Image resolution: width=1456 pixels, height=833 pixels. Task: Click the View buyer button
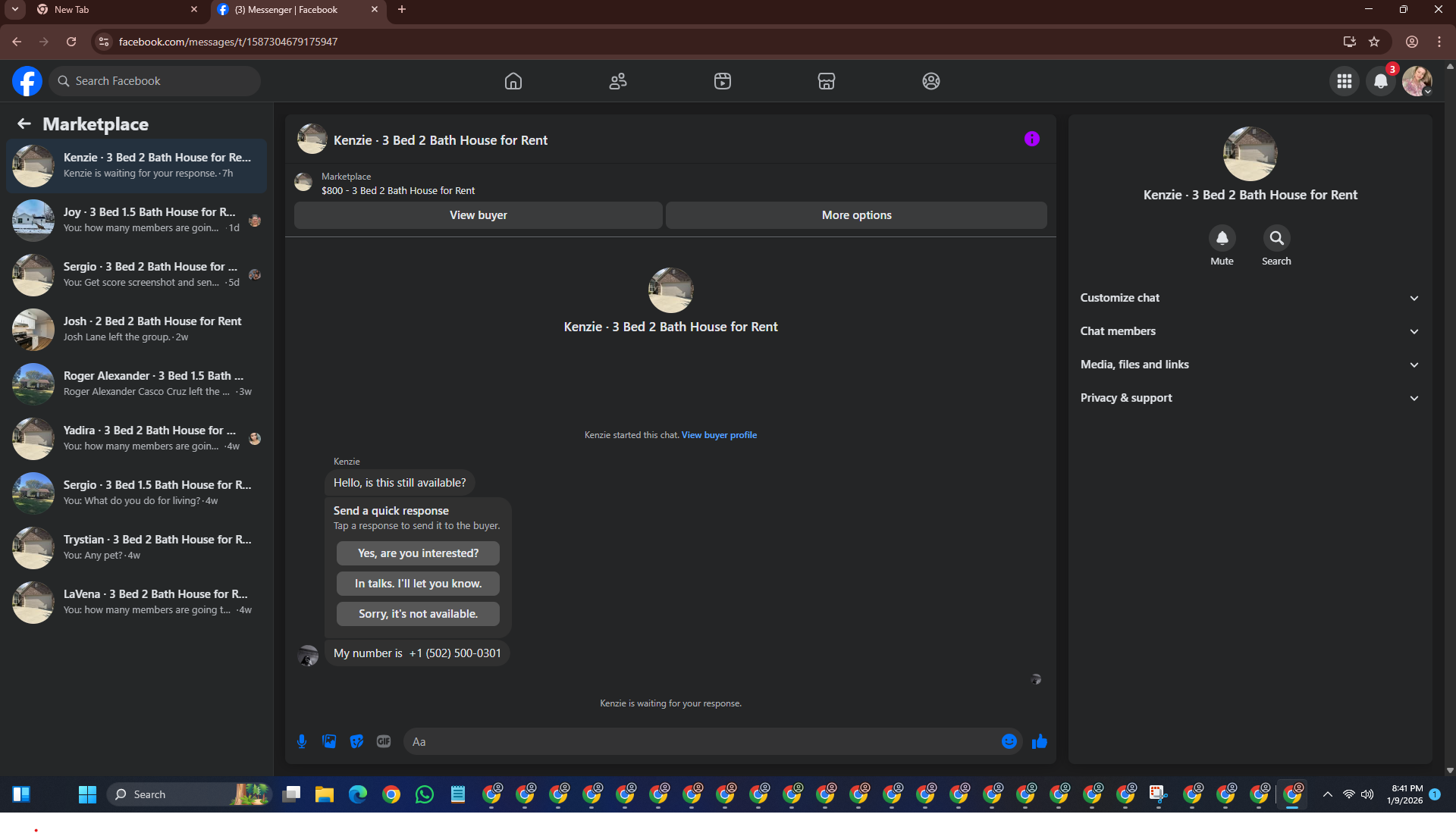point(478,215)
